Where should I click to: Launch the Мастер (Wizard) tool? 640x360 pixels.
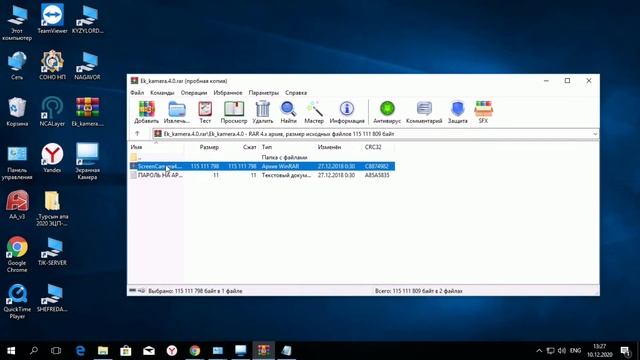[314, 112]
